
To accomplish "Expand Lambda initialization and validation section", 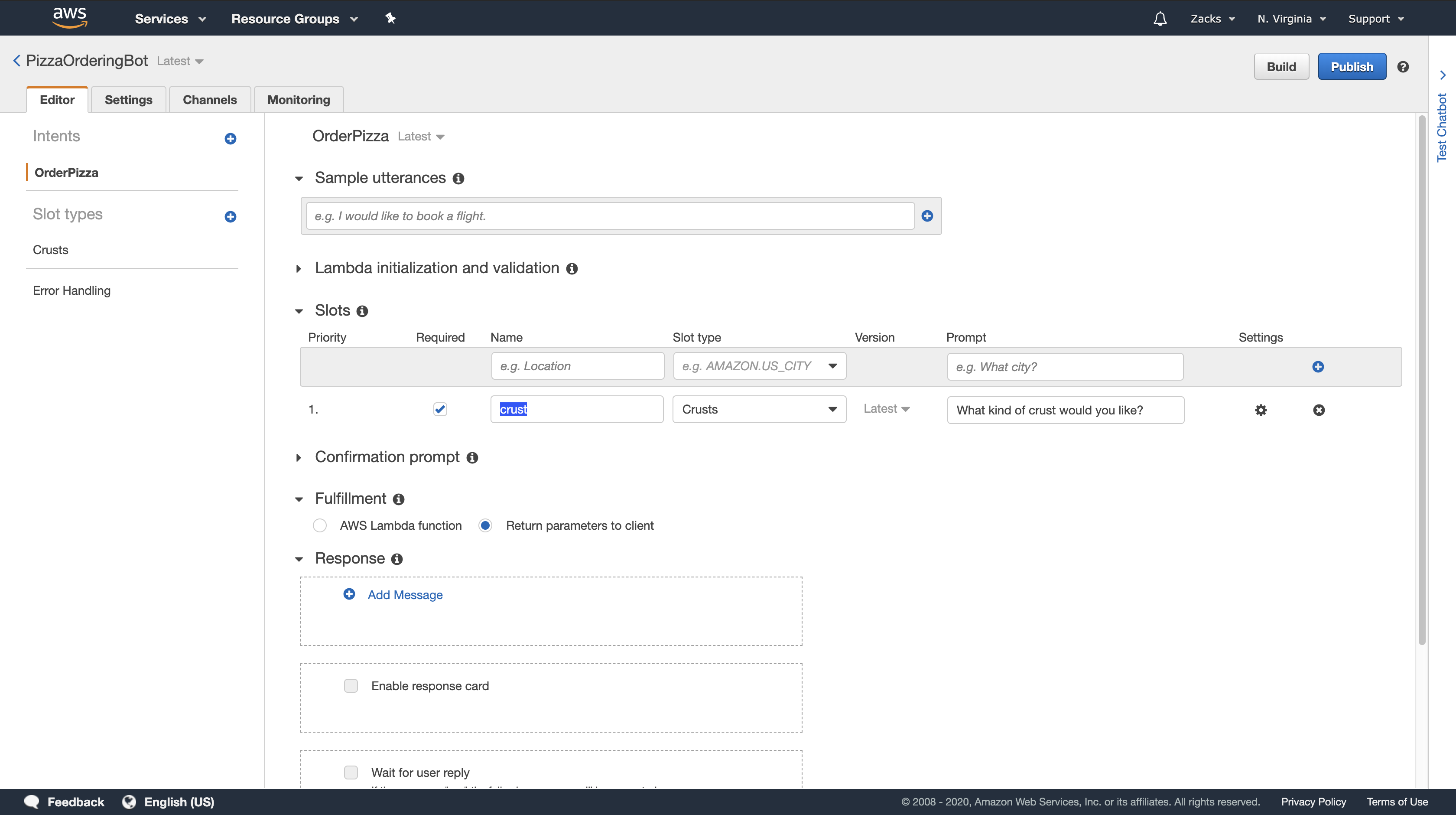I will pyautogui.click(x=299, y=269).
